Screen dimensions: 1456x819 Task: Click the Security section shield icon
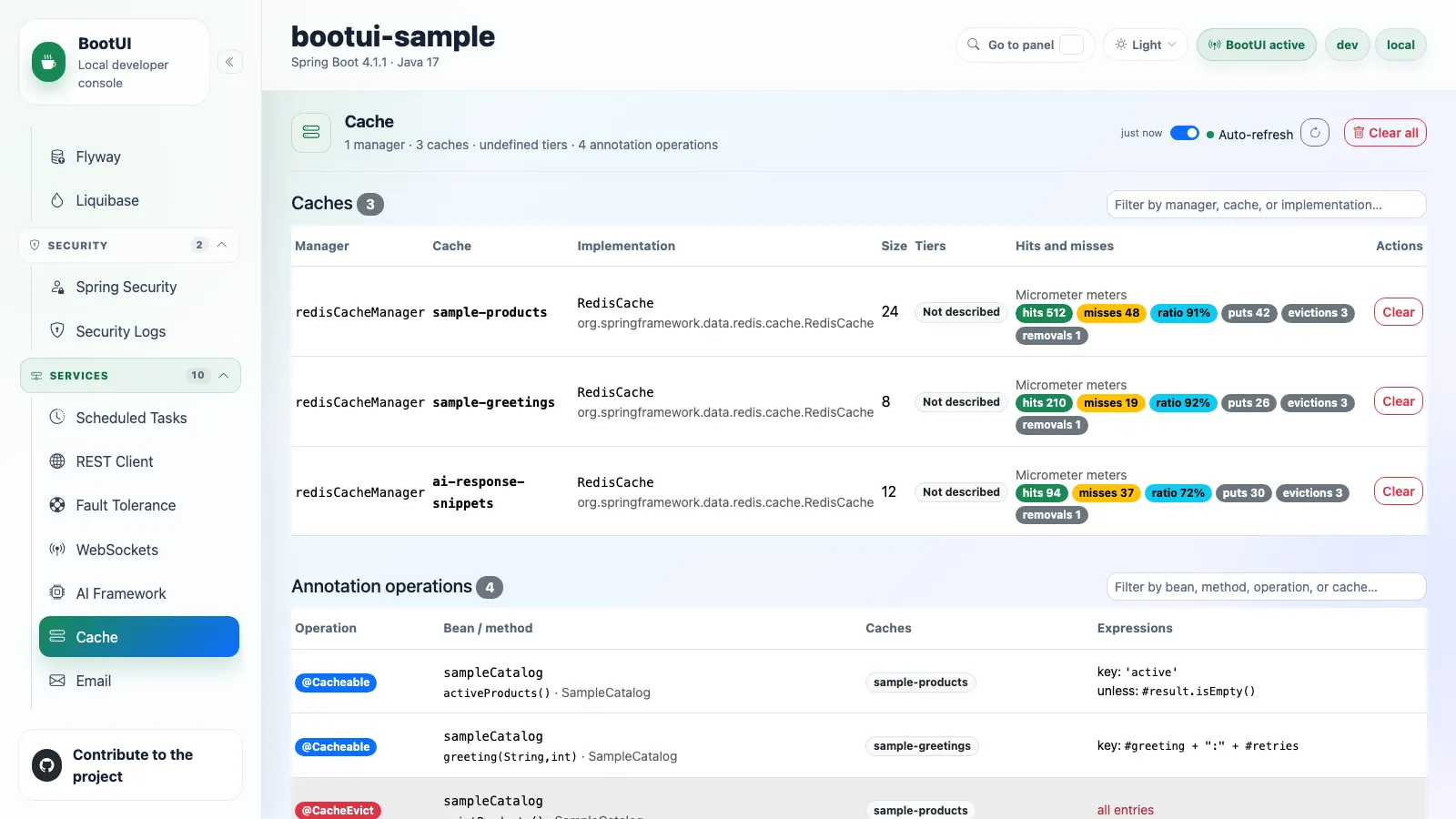pos(35,246)
